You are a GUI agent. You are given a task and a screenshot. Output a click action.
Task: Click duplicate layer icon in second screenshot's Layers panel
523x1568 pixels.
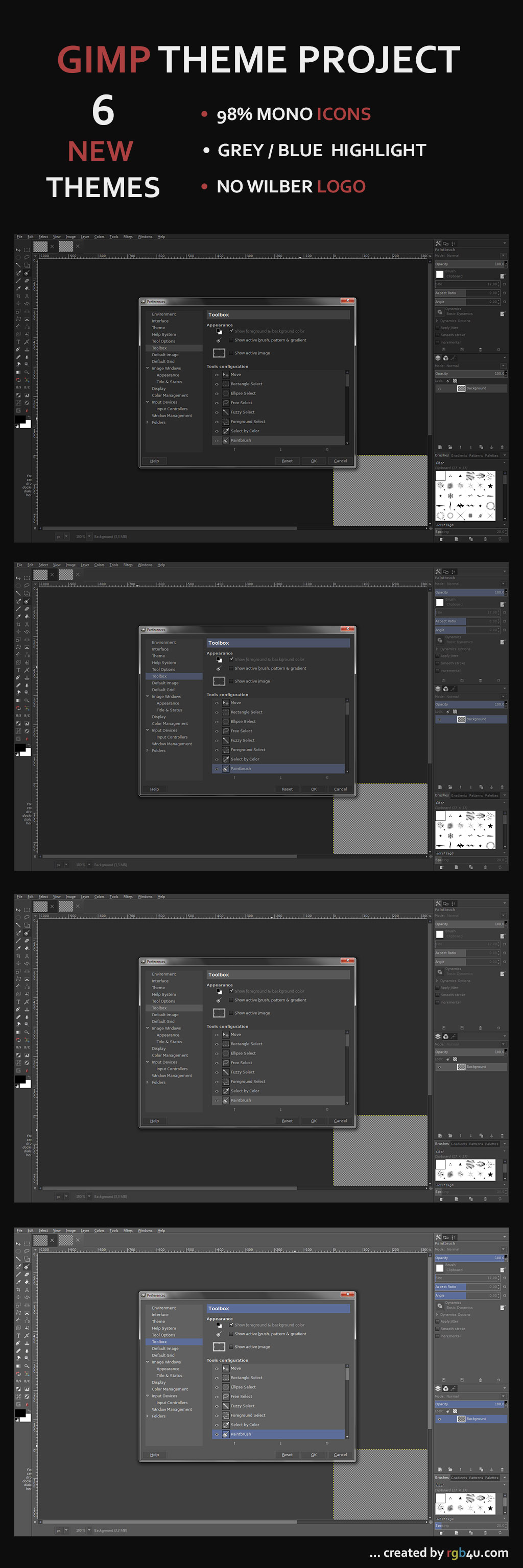point(481,787)
